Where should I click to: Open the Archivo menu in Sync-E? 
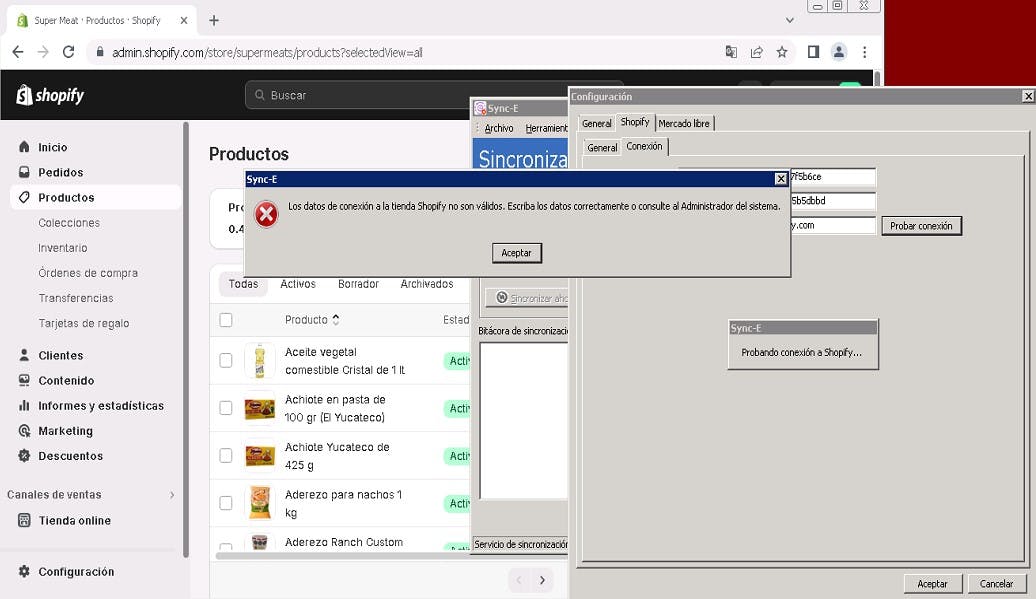pyautogui.click(x=499, y=128)
